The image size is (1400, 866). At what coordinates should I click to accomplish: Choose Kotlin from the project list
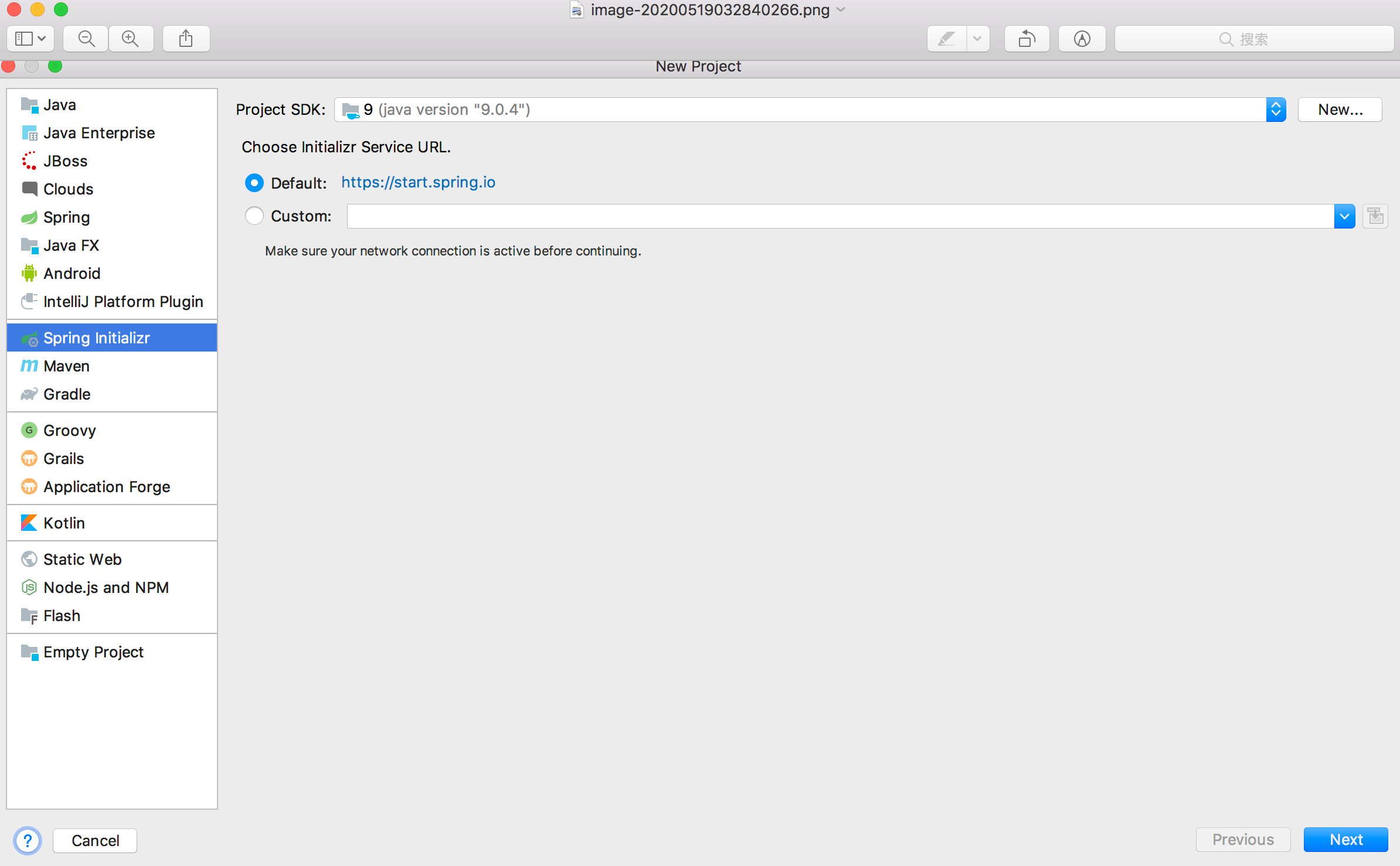pyautogui.click(x=64, y=523)
